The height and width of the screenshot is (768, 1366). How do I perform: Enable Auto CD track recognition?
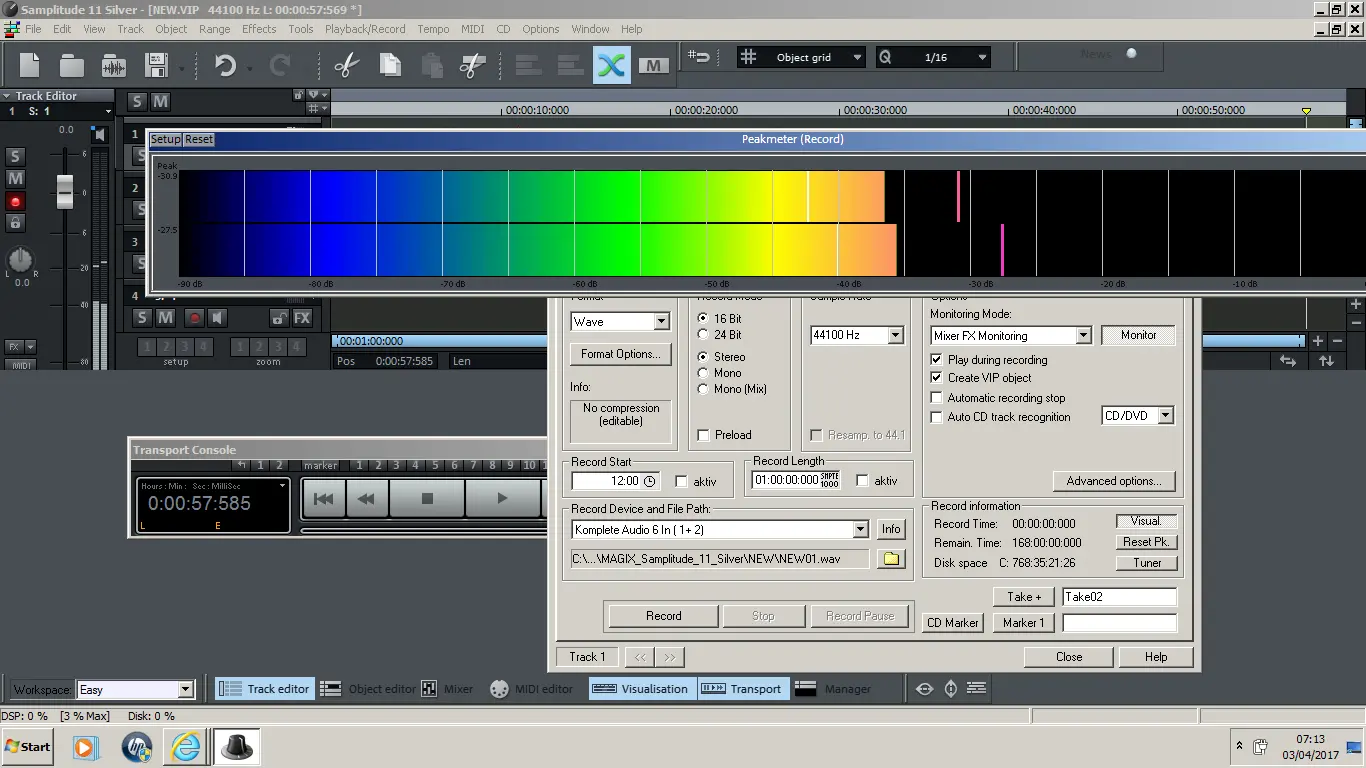tap(937, 417)
